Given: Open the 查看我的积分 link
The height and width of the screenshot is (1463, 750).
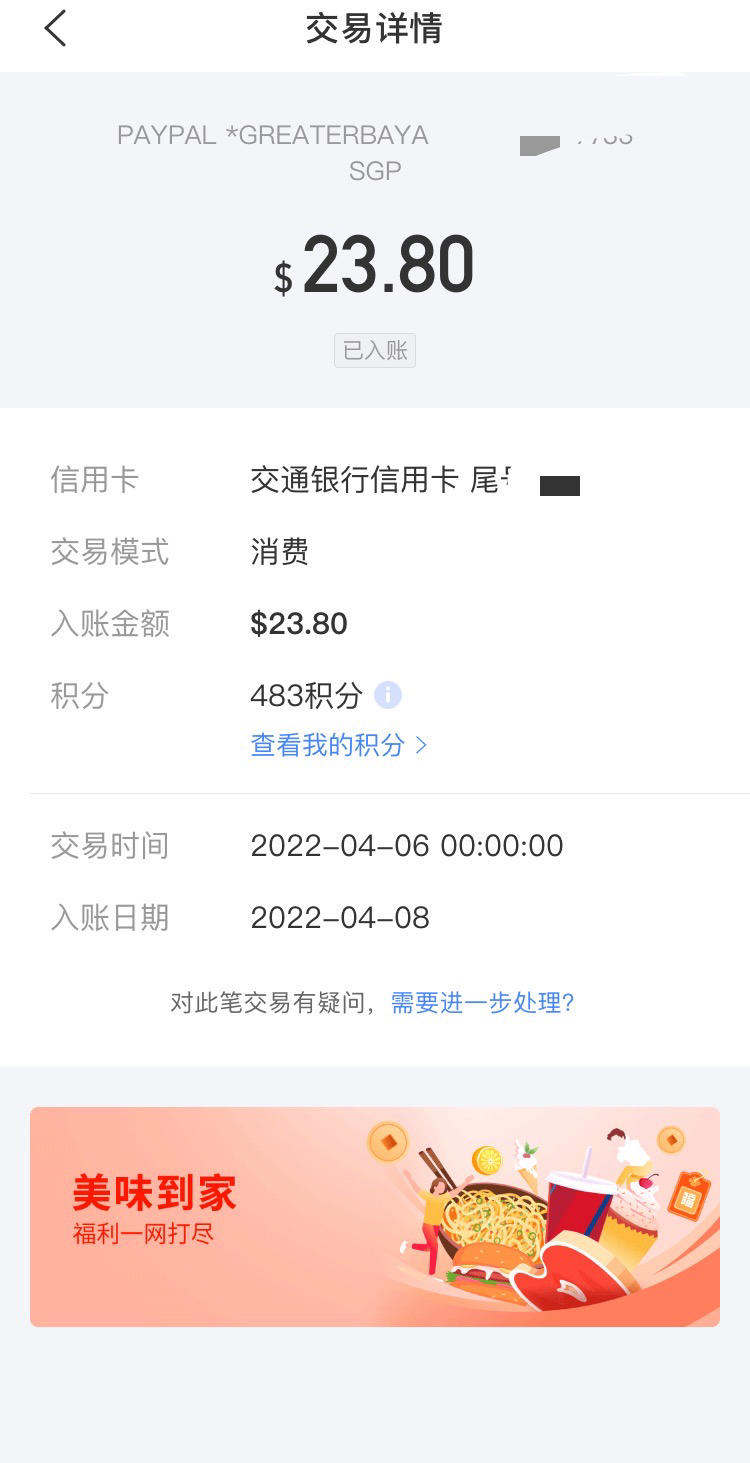Looking at the screenshot, I should 328,745.
